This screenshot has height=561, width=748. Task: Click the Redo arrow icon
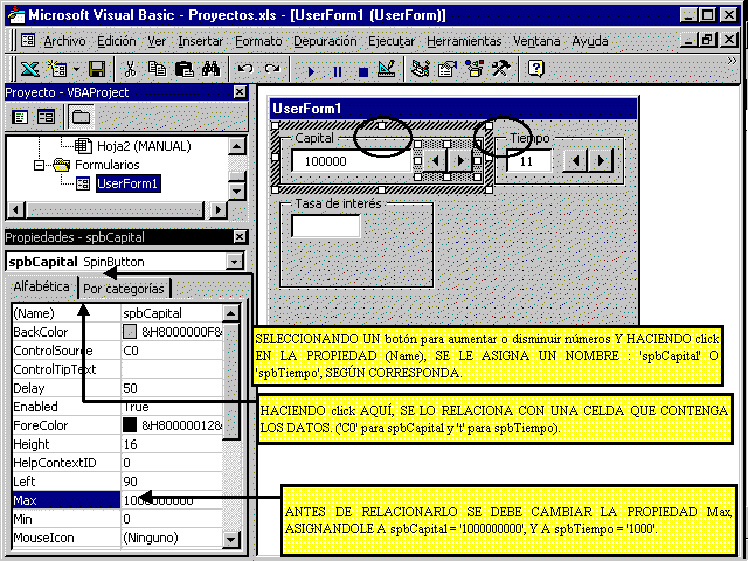tap(272, 69)
